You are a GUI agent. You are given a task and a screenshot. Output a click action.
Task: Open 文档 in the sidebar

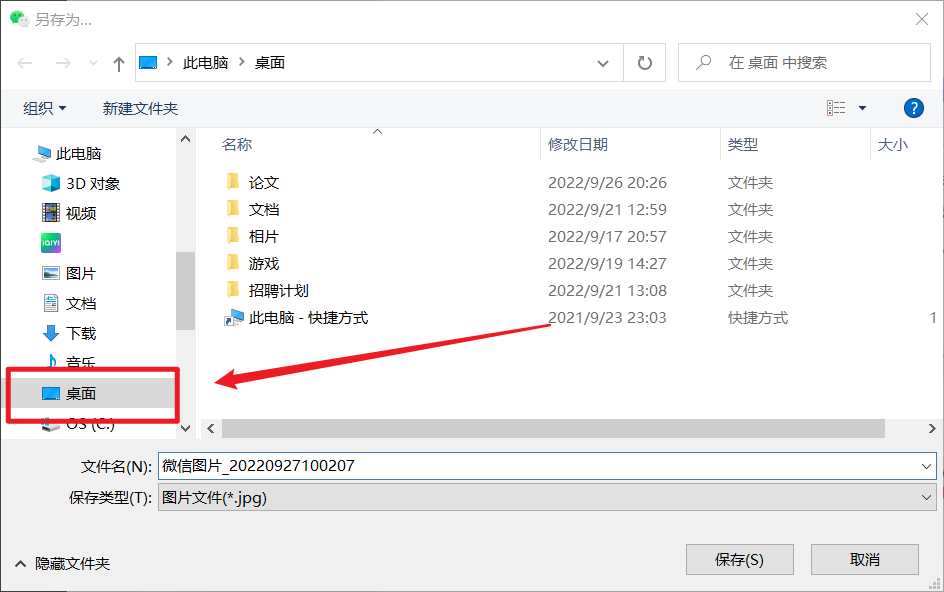pos(81,304)
